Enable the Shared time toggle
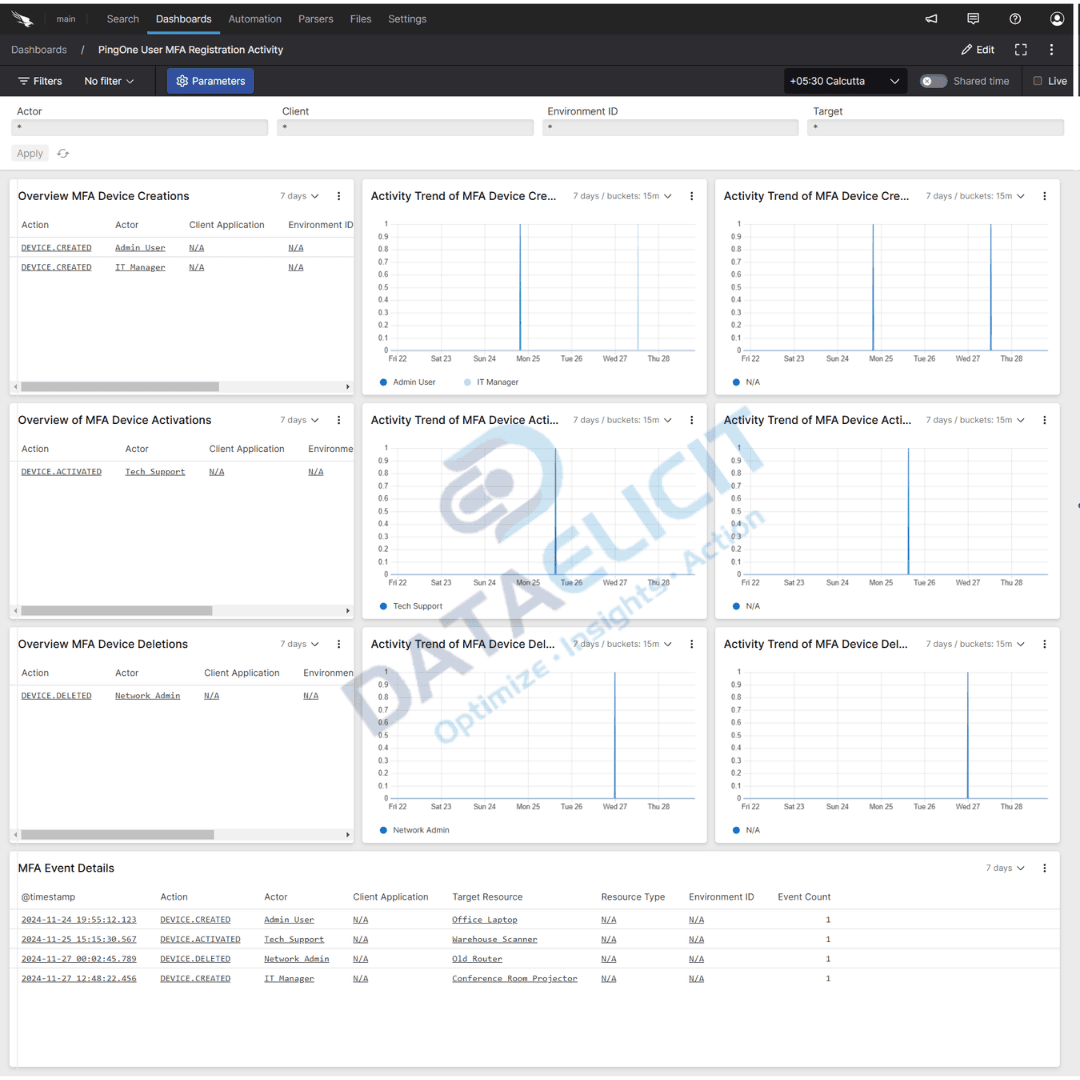The image size is (1080, 1080). (x=931, y=81)
